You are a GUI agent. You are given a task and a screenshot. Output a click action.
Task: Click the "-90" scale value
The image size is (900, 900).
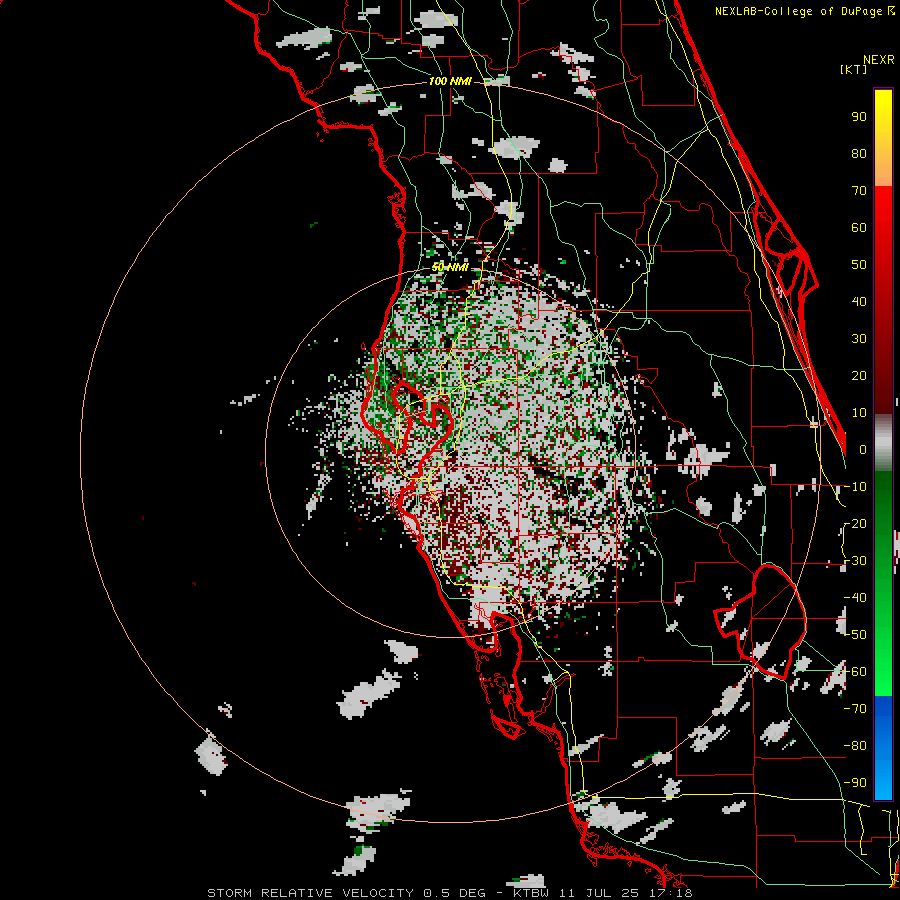point(855,783)
